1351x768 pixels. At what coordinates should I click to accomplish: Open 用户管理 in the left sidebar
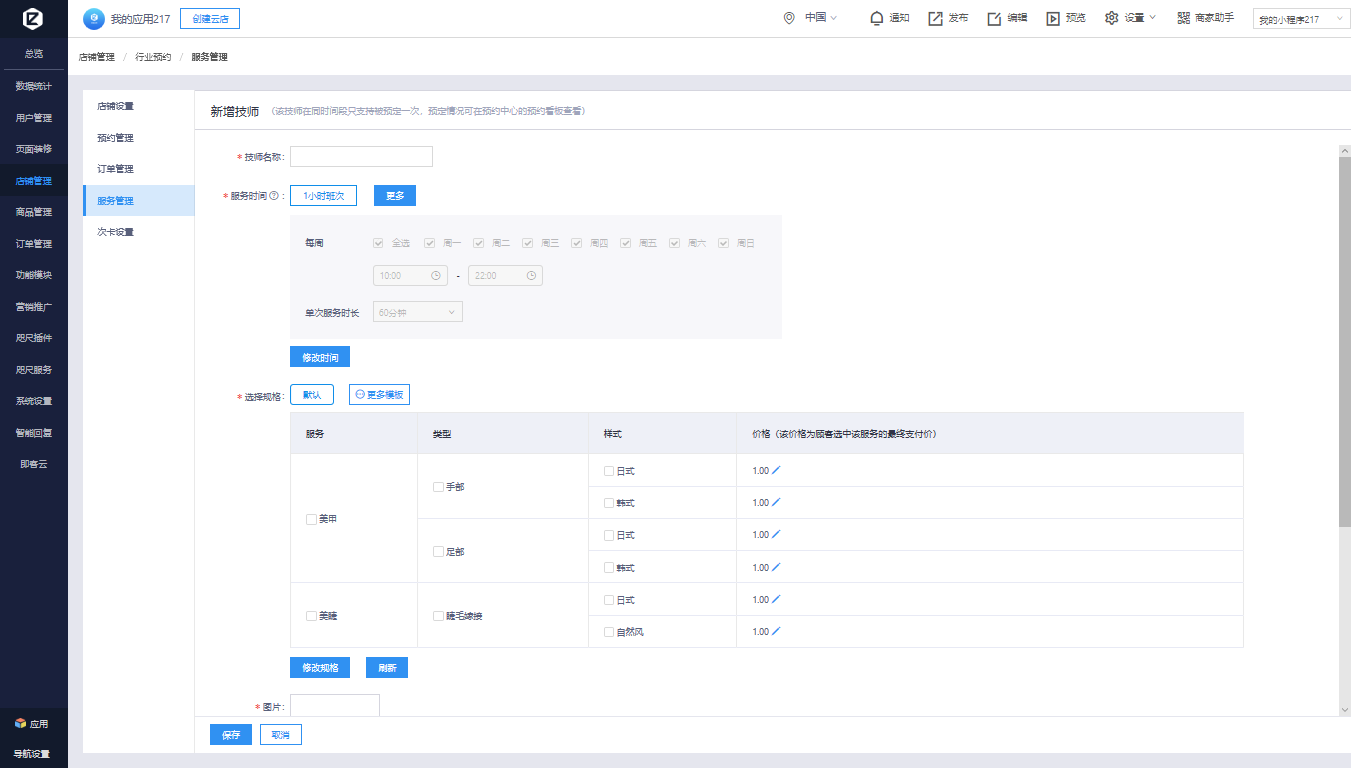34,118
